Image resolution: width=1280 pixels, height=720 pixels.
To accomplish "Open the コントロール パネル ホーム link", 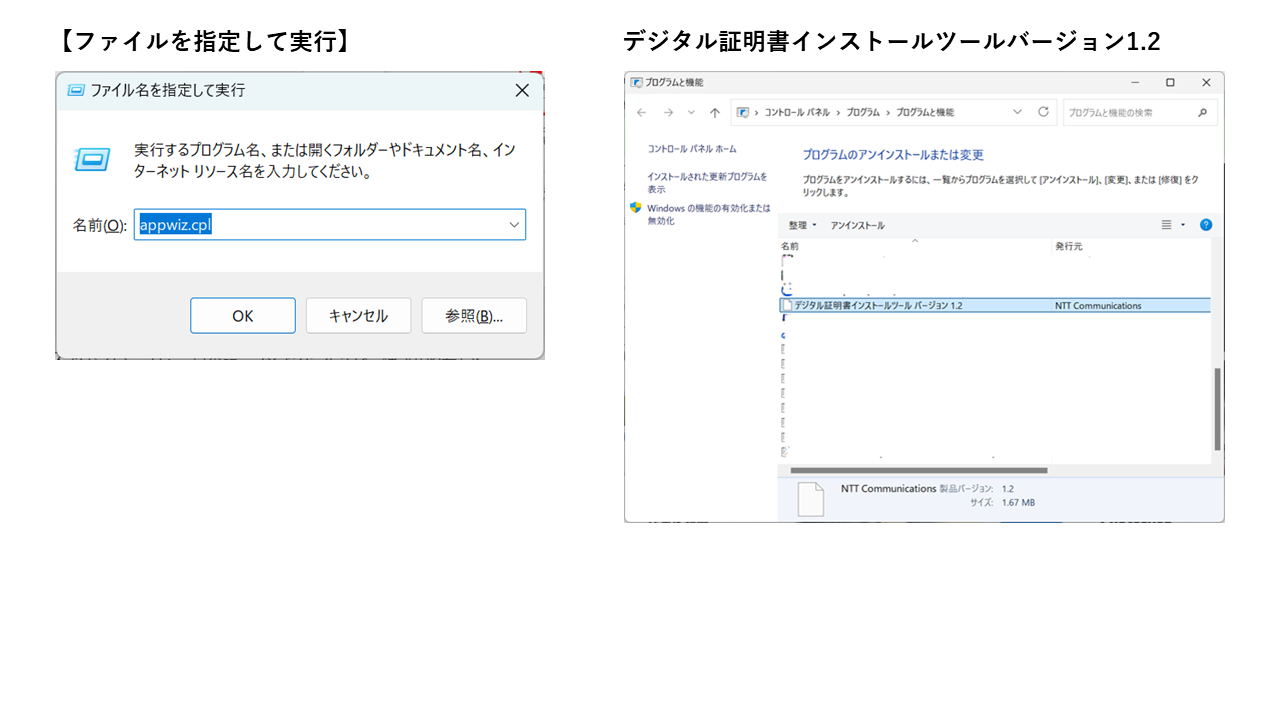I will (x=691, y=149).
